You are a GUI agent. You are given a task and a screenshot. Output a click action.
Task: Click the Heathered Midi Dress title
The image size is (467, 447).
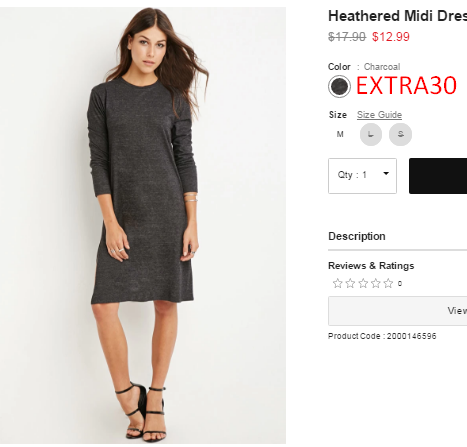[398, 16]
